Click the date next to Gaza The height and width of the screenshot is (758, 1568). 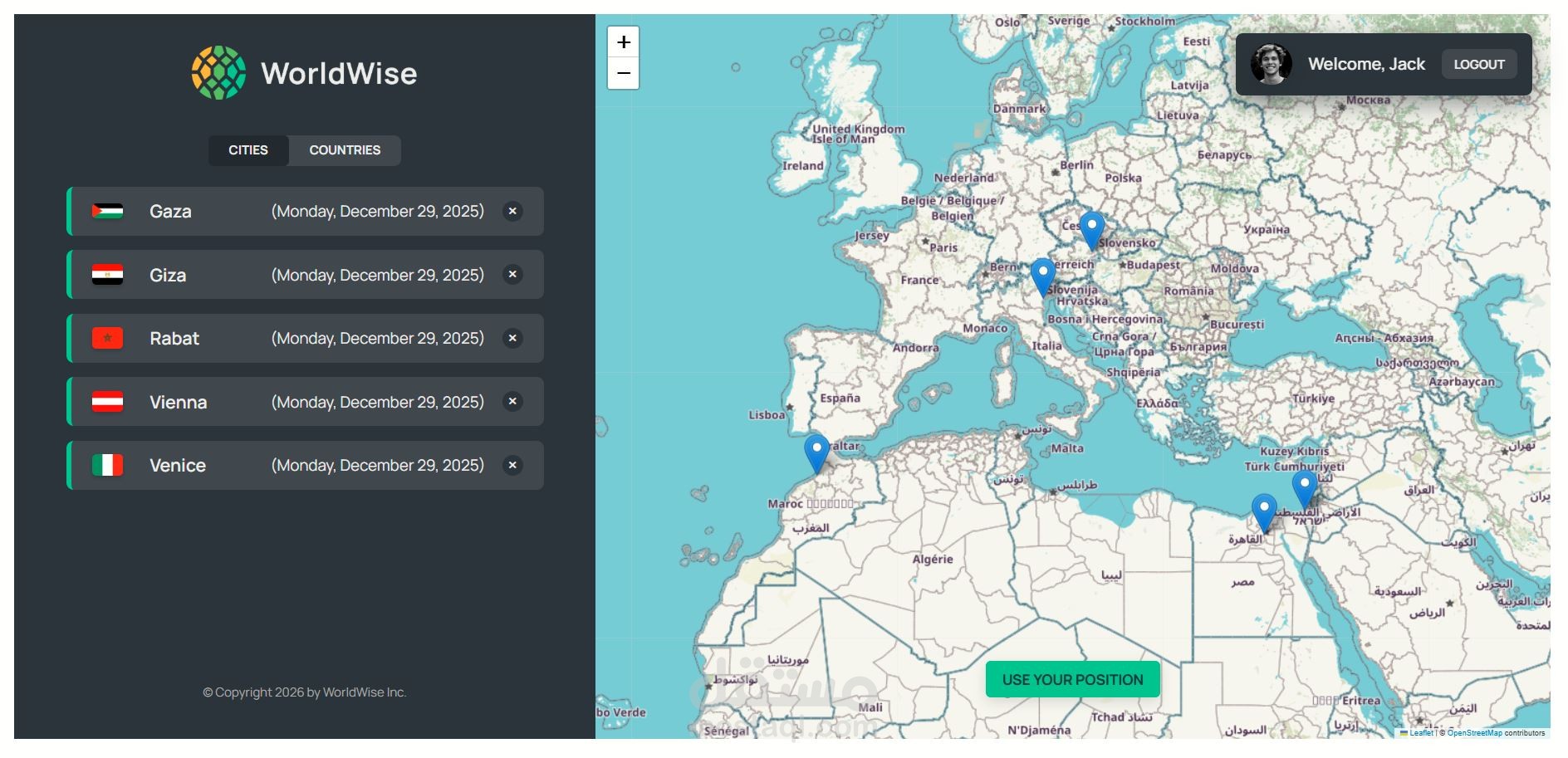[378, 211]
